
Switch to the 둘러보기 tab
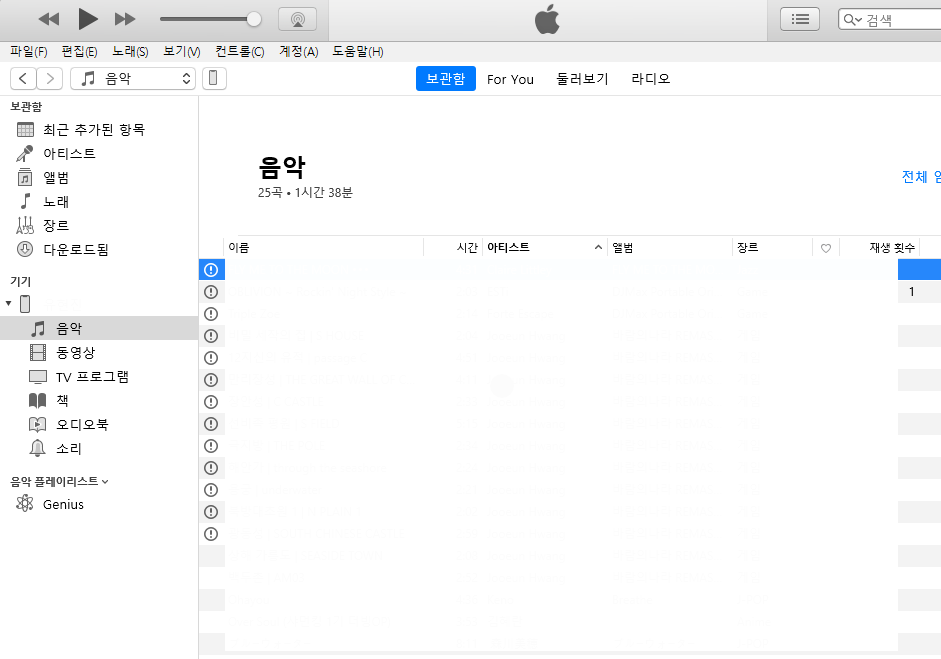(582, 79)
